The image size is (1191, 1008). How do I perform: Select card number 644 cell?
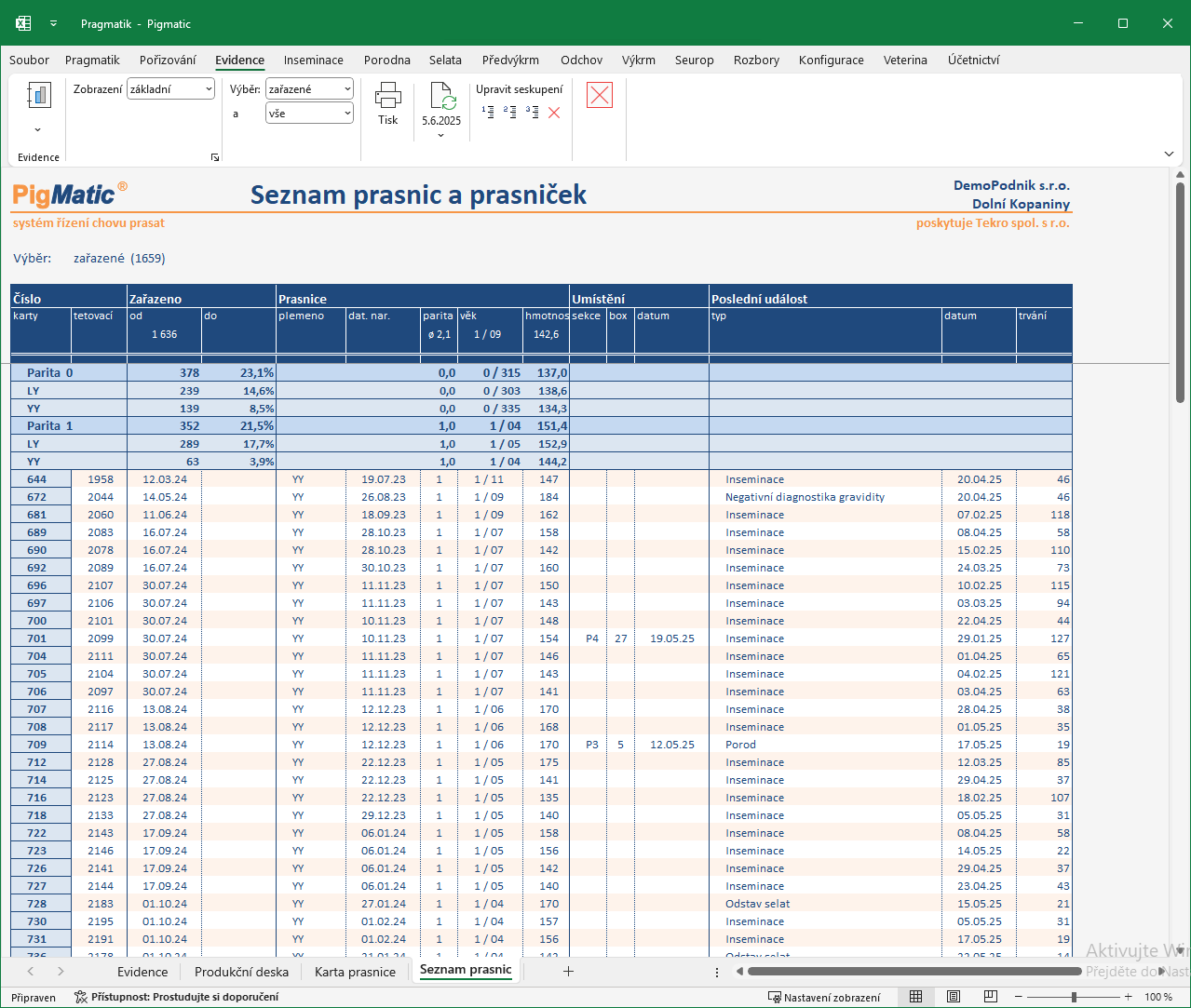pyautogui.click(x=41, y=479)
